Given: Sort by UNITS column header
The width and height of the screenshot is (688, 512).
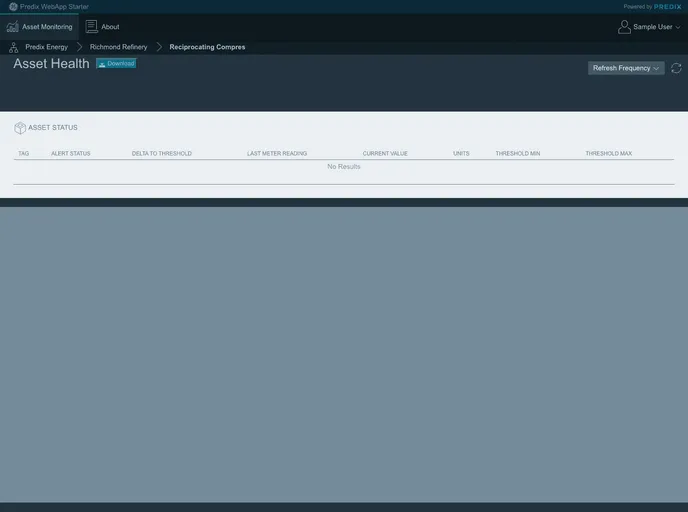Looking at the screenshot, I should [461, 154].
